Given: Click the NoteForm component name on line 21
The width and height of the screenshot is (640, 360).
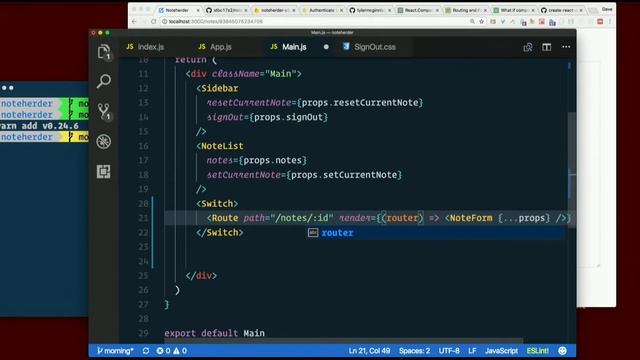Looking at the screenshot, I should tap(471, 218).
